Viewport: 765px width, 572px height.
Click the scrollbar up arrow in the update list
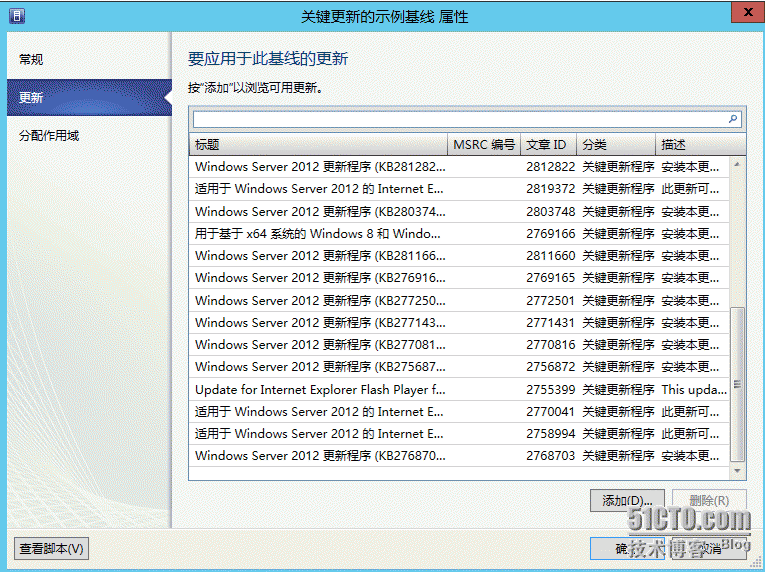click(x=737, y=164)
